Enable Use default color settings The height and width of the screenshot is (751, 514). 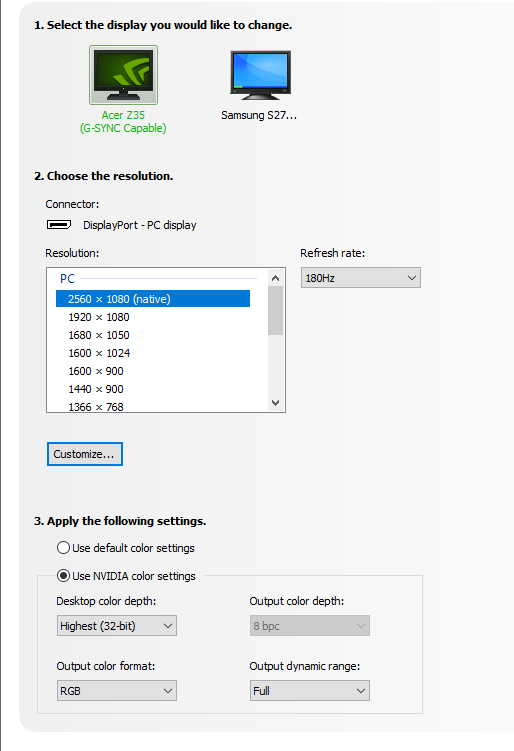click(63, 547)
